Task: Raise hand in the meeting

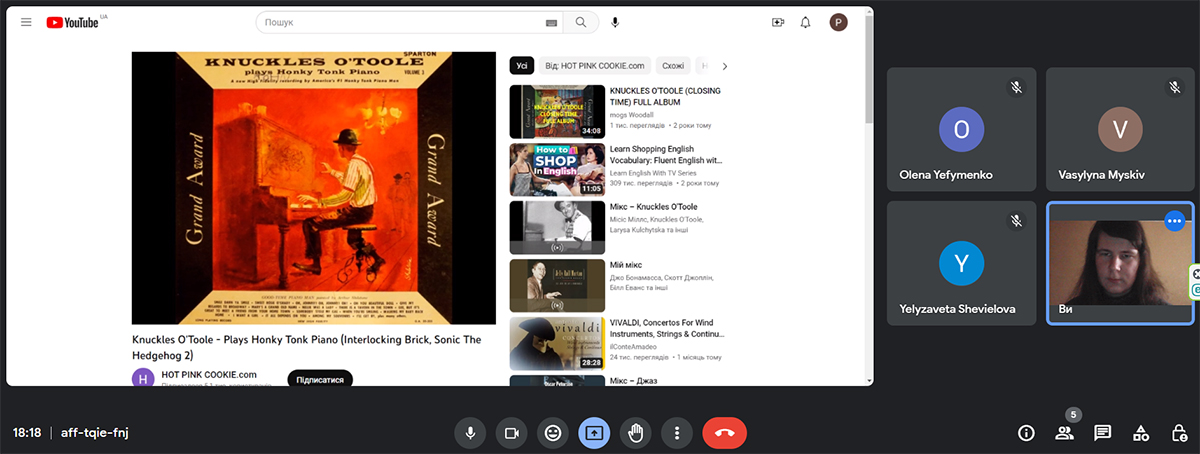Action: pos(635,433)
